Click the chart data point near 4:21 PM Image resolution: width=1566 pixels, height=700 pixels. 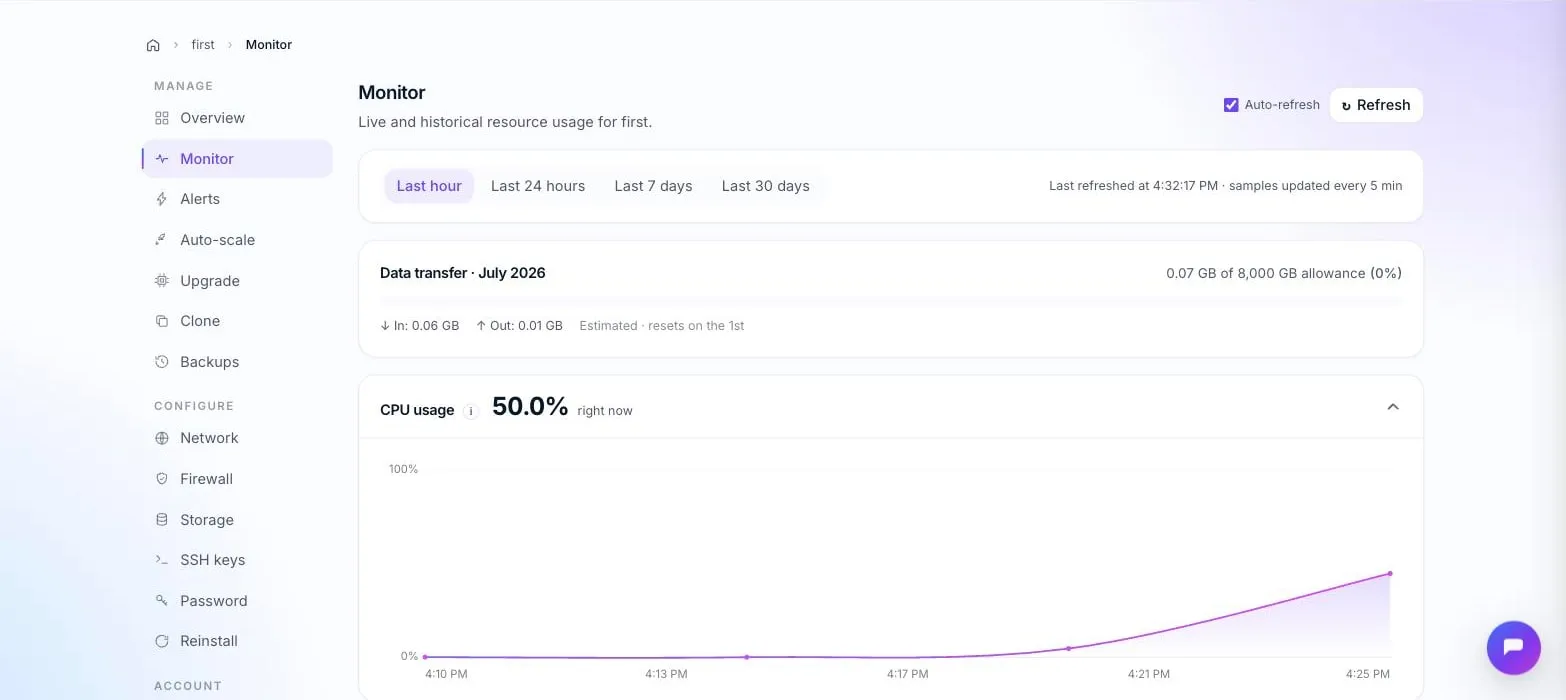click(x=1068, y=649)
